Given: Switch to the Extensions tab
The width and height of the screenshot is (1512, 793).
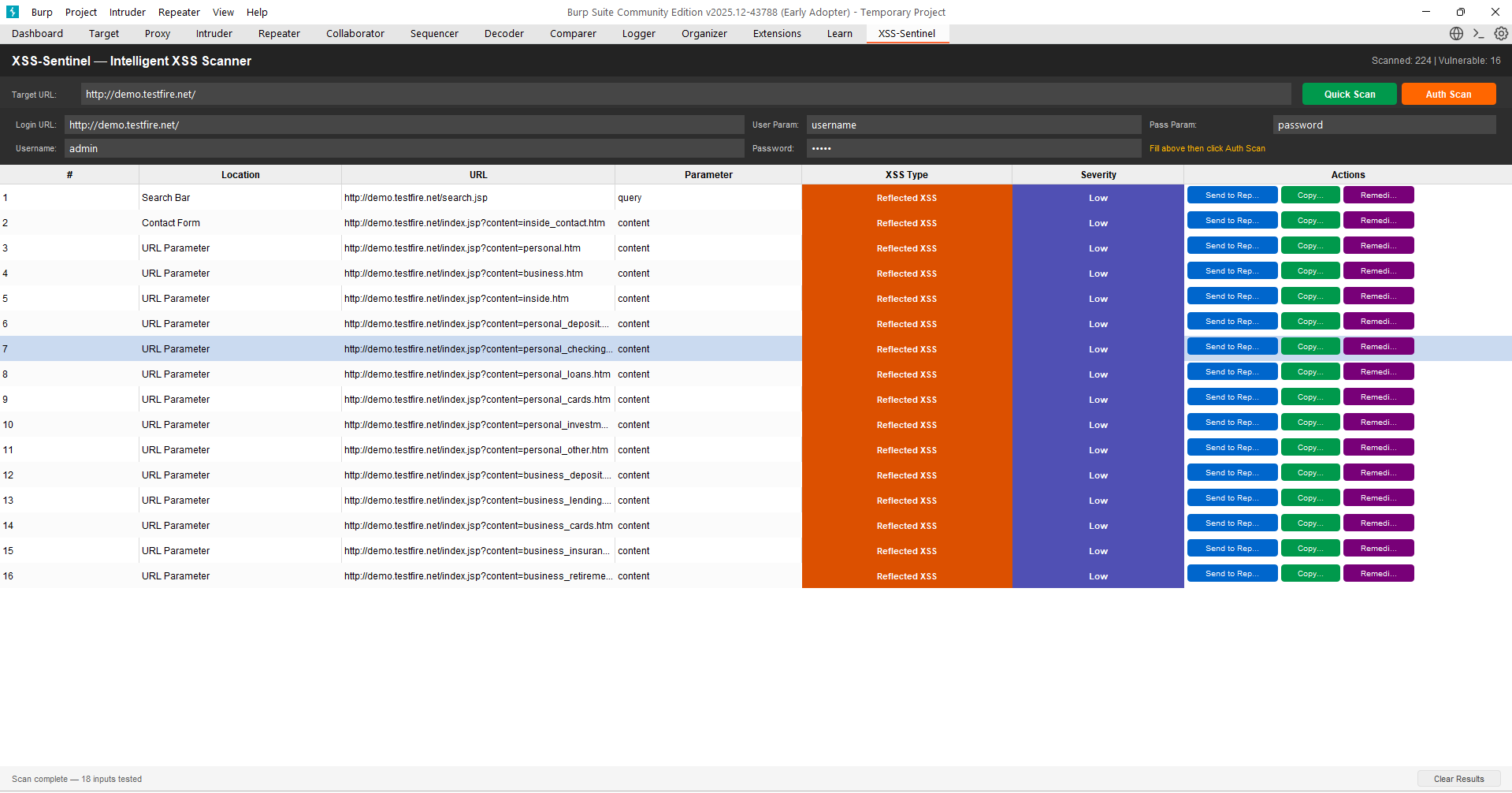Looking at the screenshot, I should (777, 33).
